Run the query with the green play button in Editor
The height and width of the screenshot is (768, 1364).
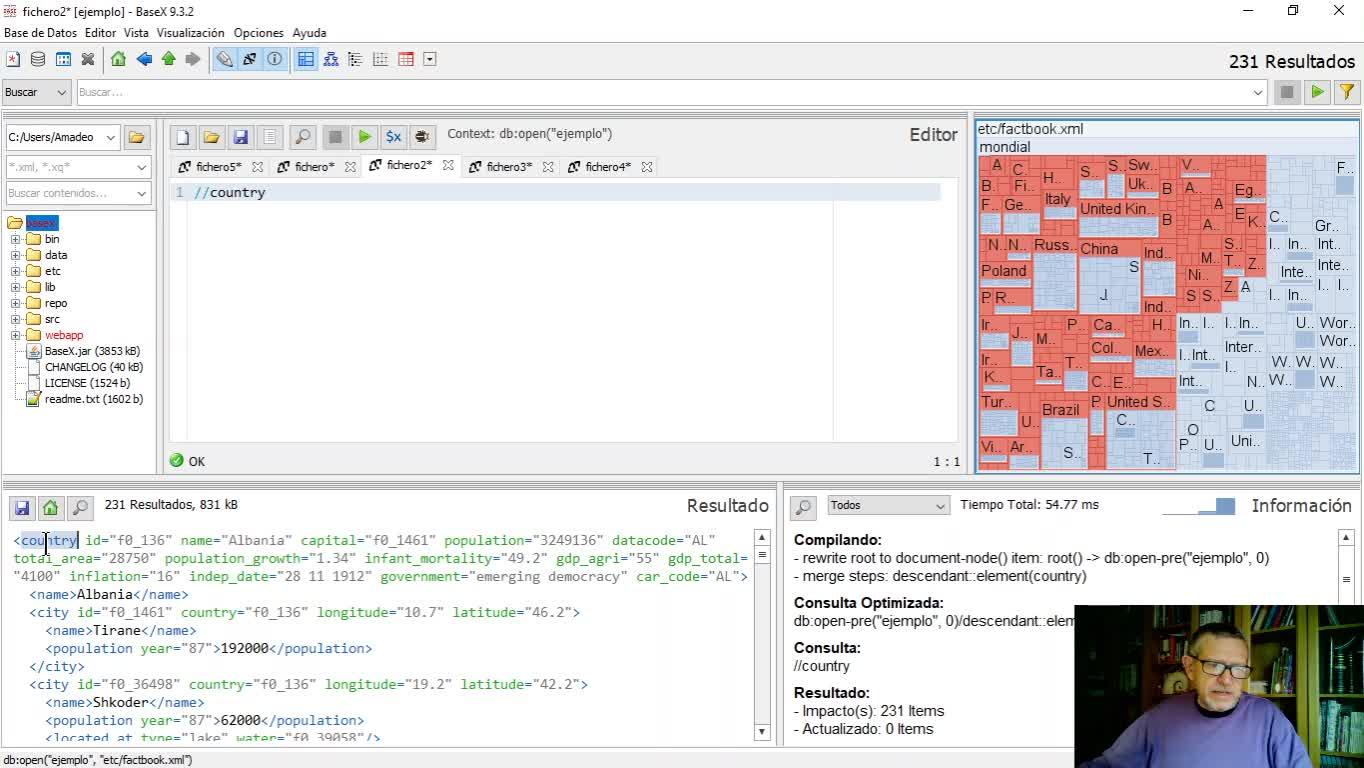[365, 137]
